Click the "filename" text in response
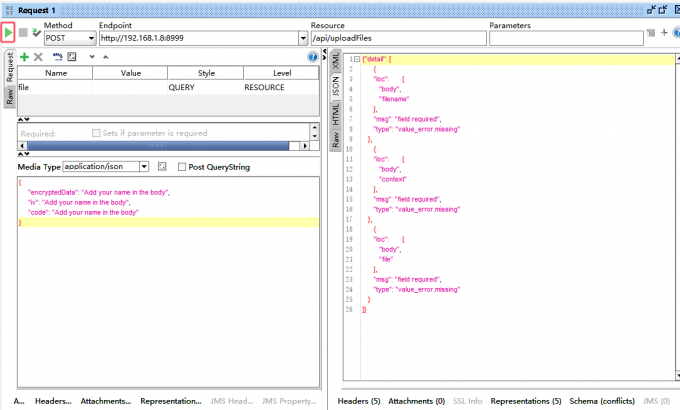The height and width of the screenshot is (410, 680). coord(394,99)
